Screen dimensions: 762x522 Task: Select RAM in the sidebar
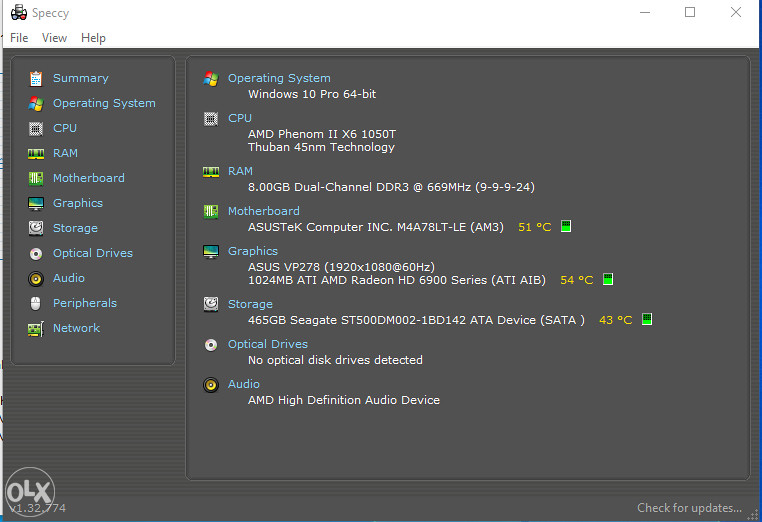[65, 153]
